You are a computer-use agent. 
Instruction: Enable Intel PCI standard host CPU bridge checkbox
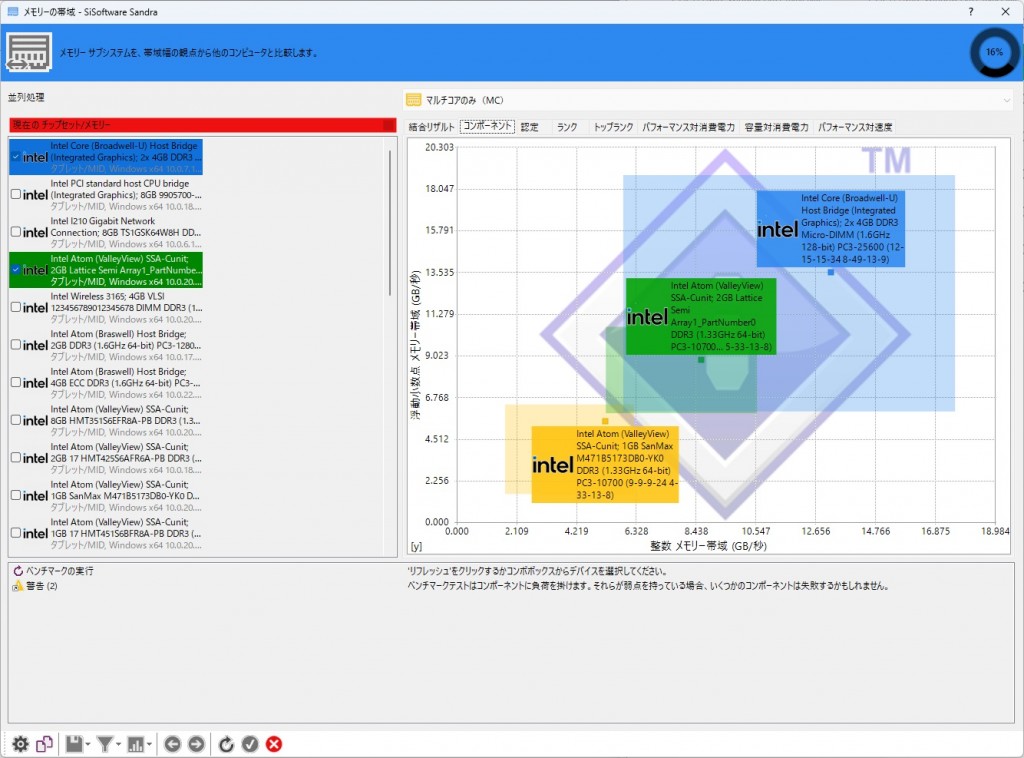[15, 195]
